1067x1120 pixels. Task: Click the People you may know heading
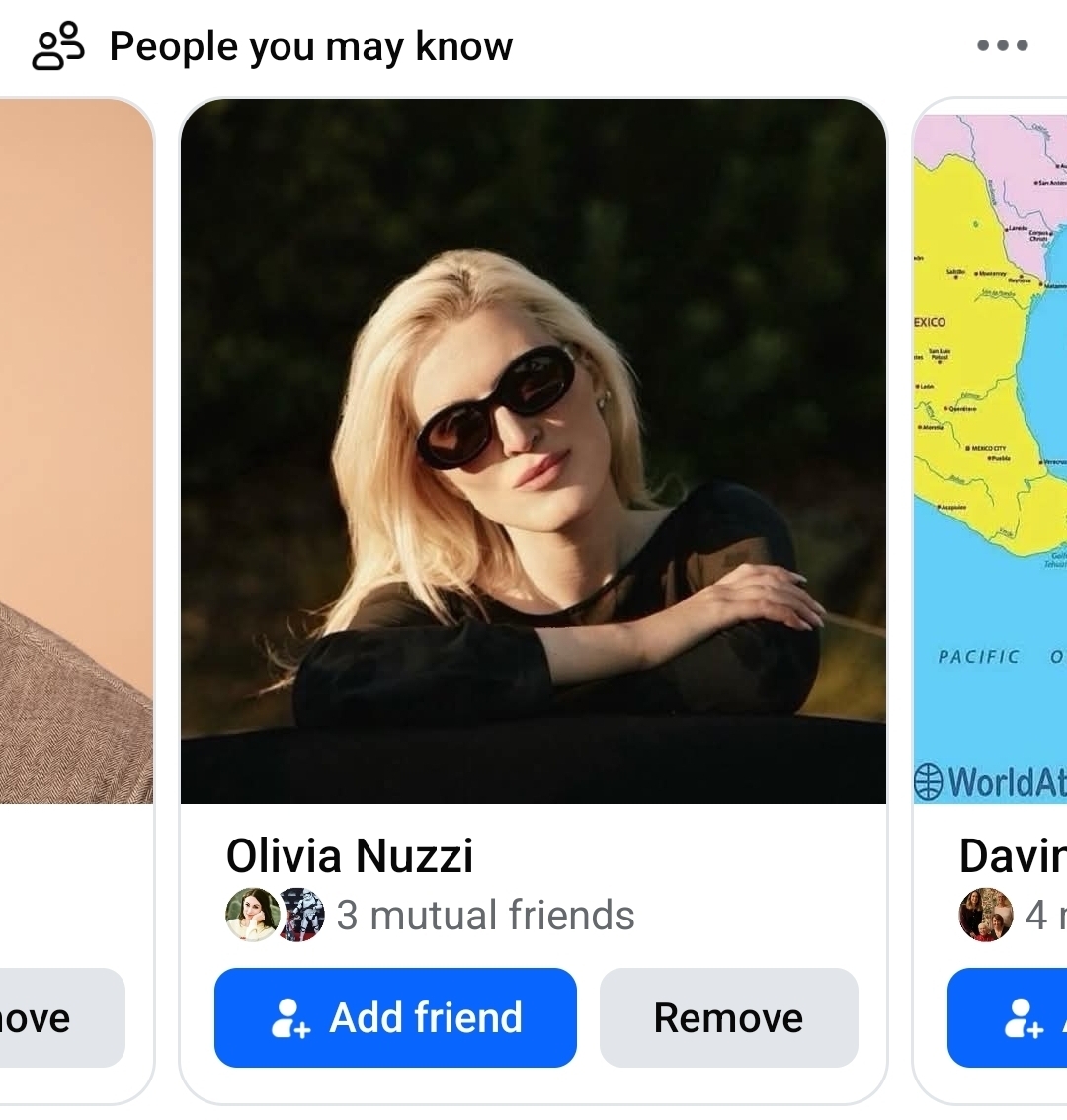pos(311,46)
